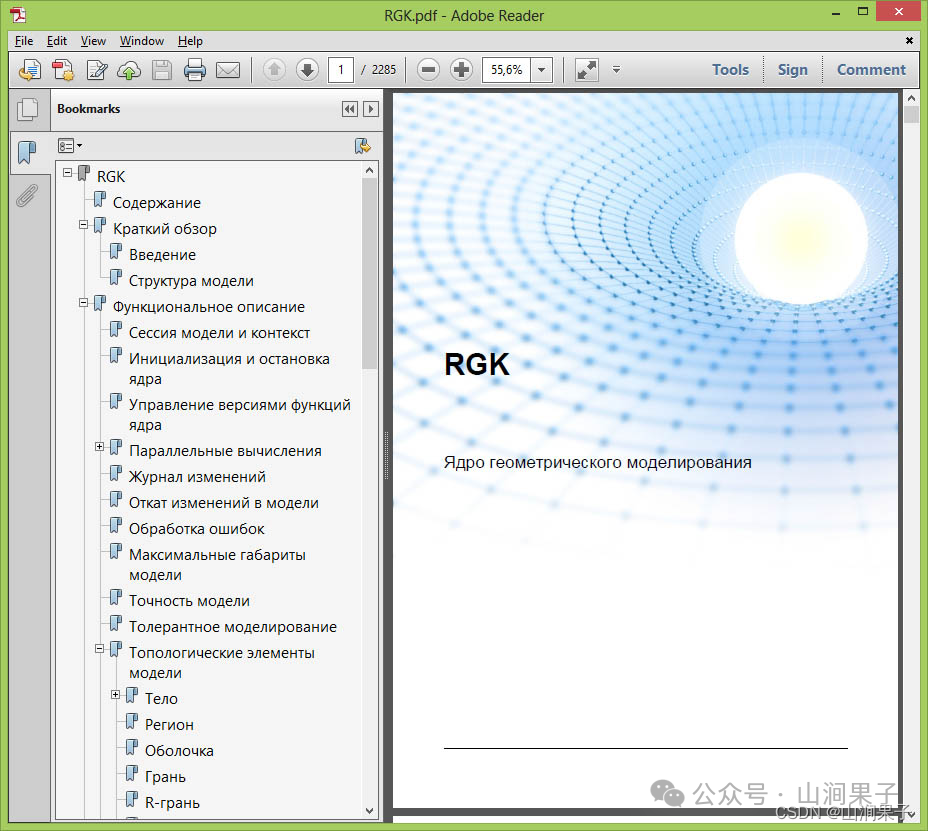Close the document with menu bar X
928x831 pixels.
(x=909, y=40)
